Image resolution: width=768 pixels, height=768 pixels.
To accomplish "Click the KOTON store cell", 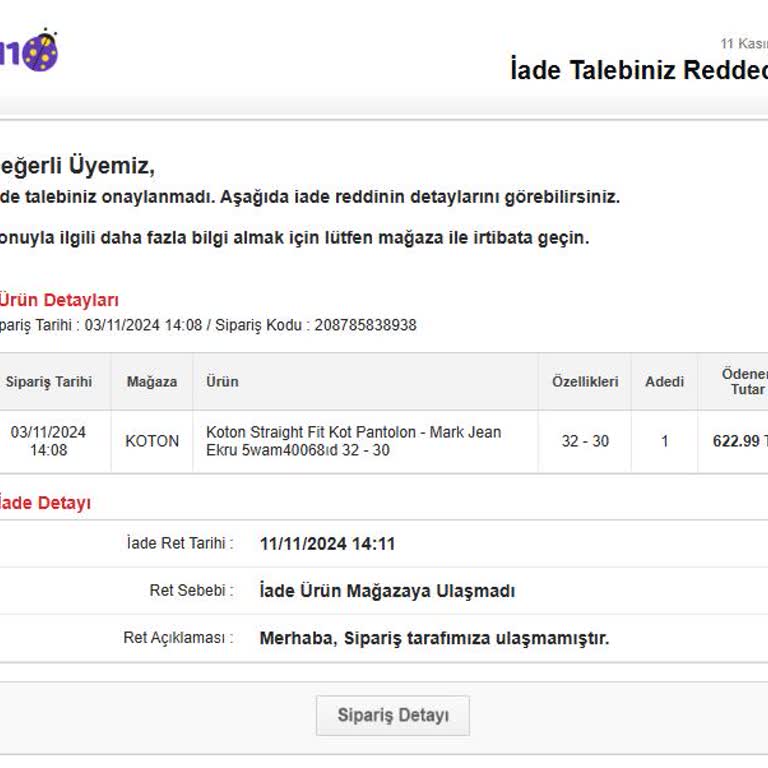I will 152,441.
